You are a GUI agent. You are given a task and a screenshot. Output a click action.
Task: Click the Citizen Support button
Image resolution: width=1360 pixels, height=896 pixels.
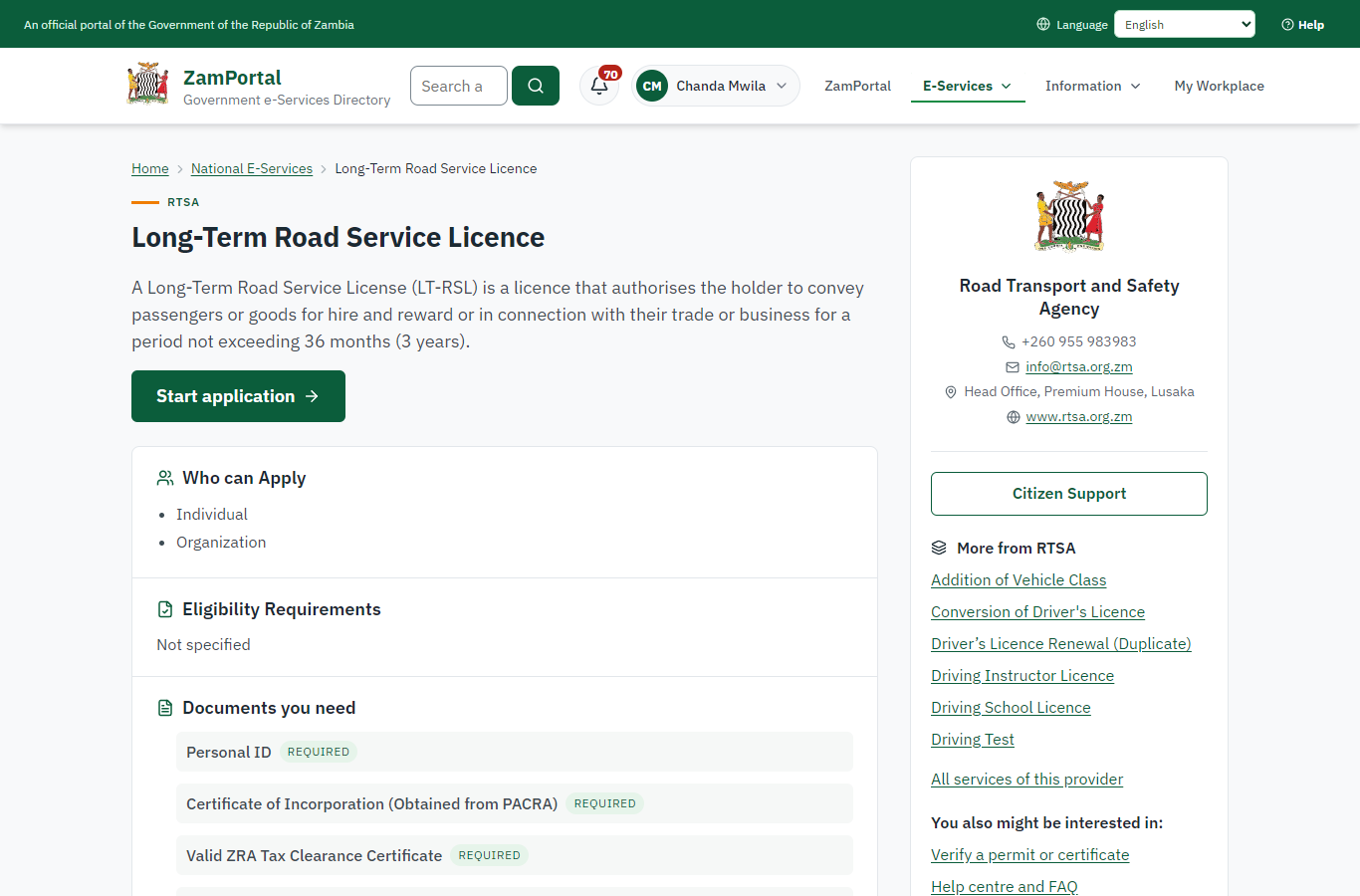point(1069,494)
